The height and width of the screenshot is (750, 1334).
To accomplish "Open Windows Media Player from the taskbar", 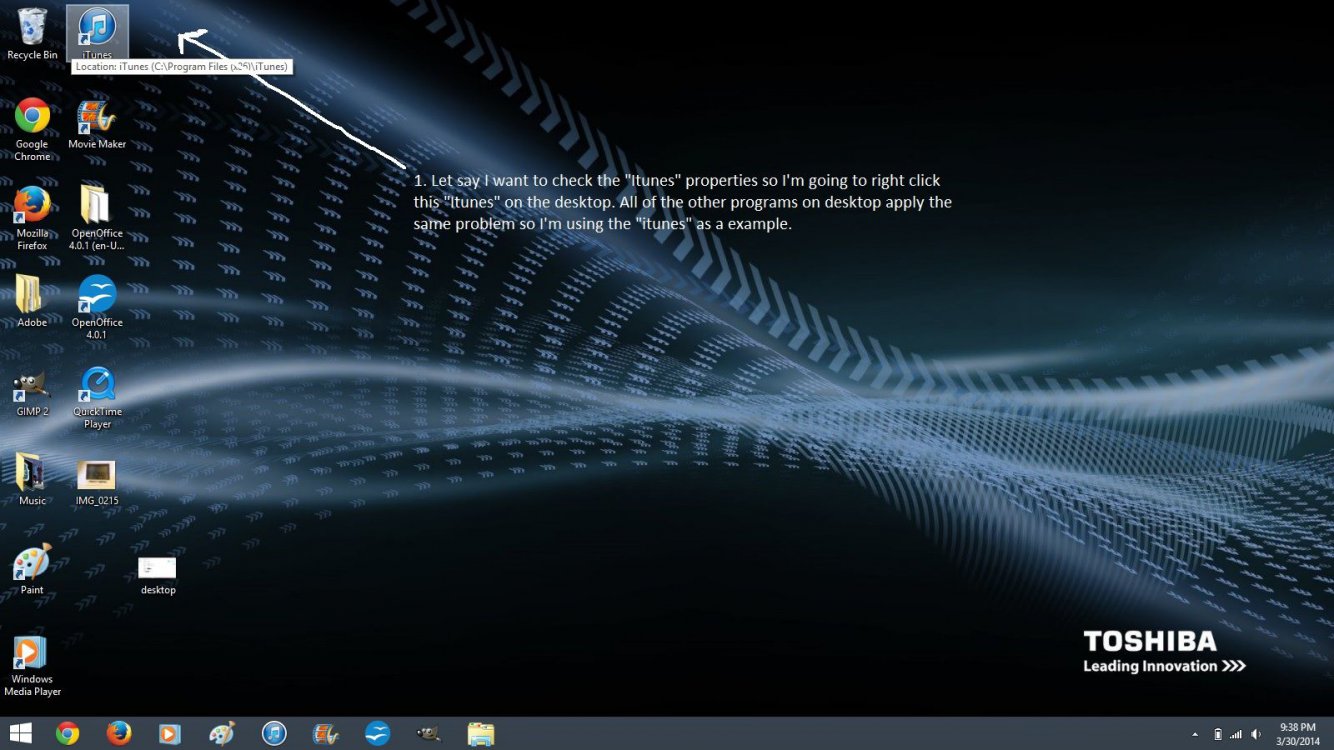I will tap(170, 734).
